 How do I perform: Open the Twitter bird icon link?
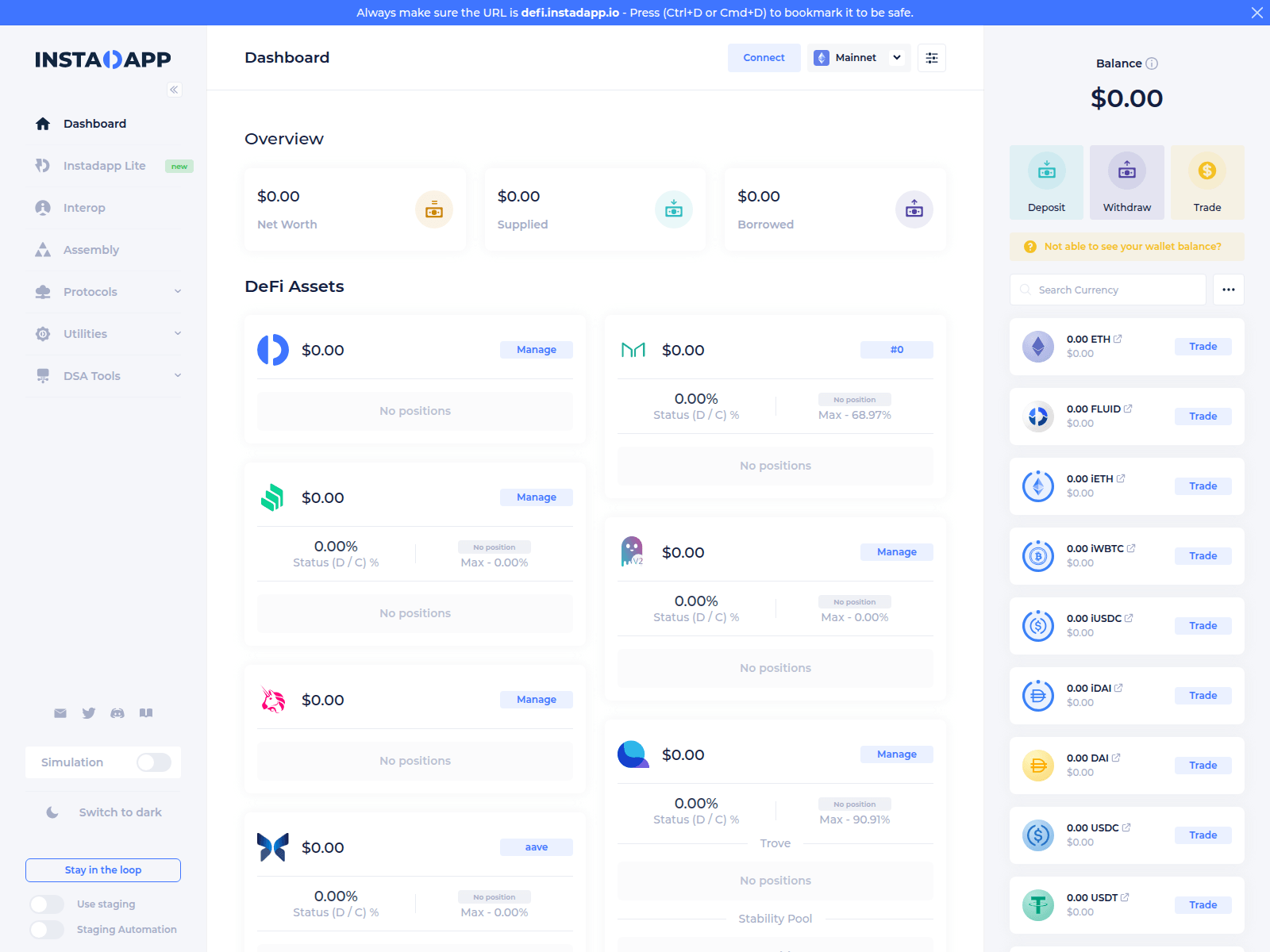coord(89,713)
